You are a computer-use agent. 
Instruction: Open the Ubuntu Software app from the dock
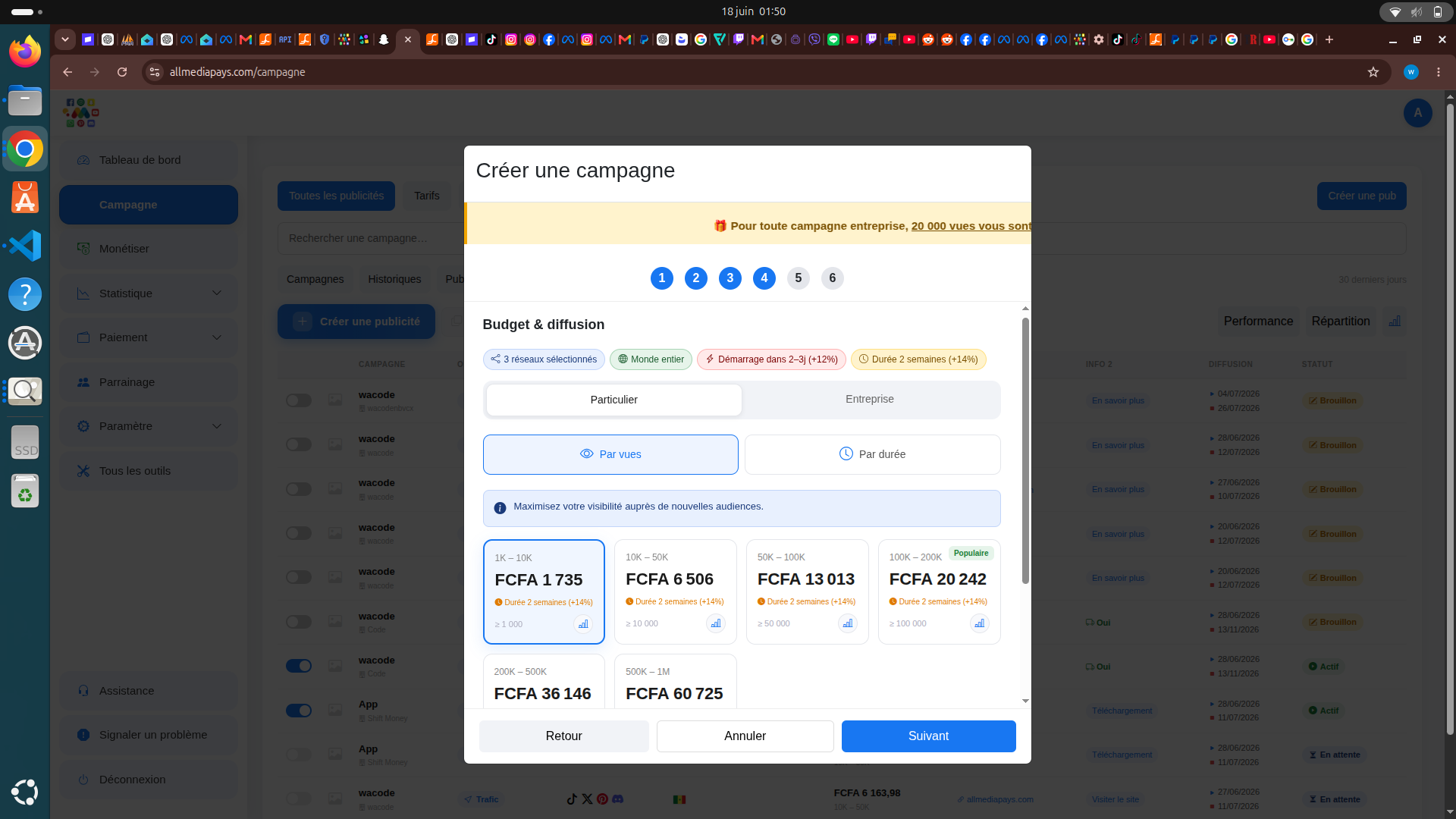(25, 197)
